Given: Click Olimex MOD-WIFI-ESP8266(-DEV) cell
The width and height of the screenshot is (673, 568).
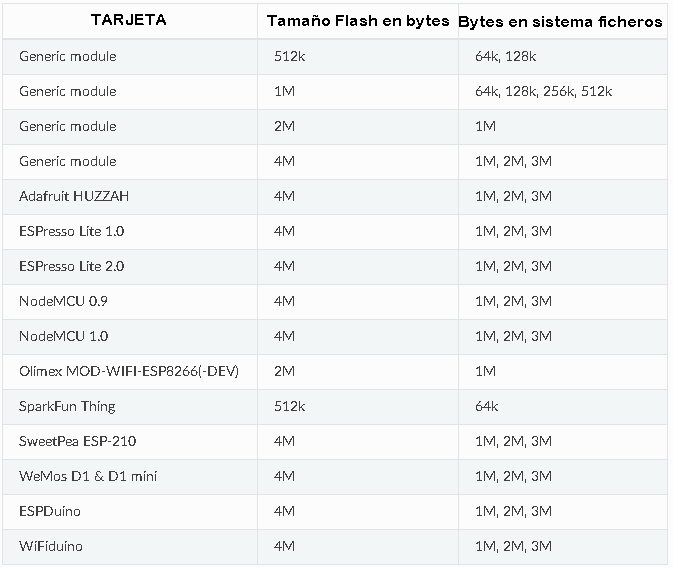Looking at the screenshot, I should pyautogui.click(x=129, y=371).
